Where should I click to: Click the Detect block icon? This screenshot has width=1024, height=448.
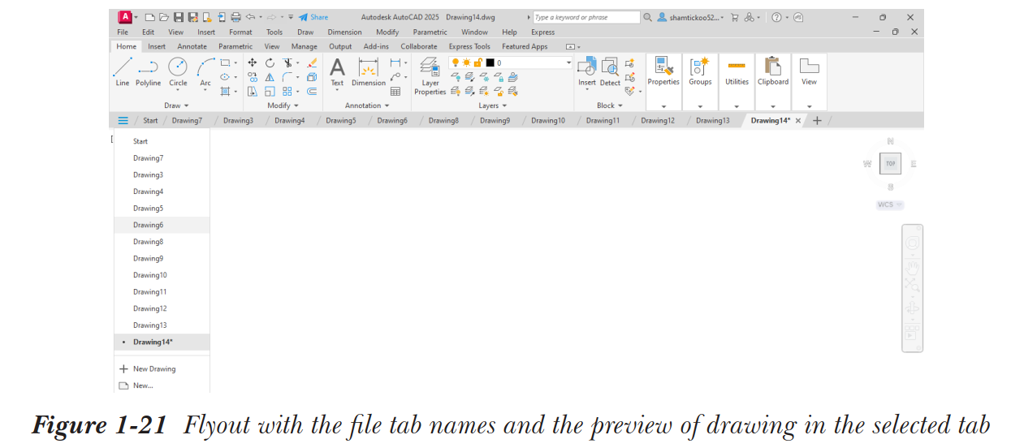(610, 71)
